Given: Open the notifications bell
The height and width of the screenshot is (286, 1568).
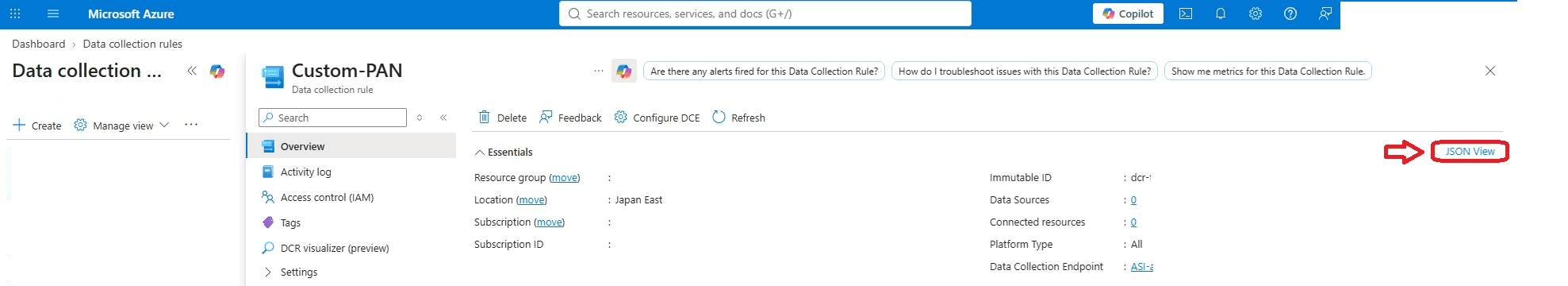Looking at the screenshot, I should [x=1221, y=14].
